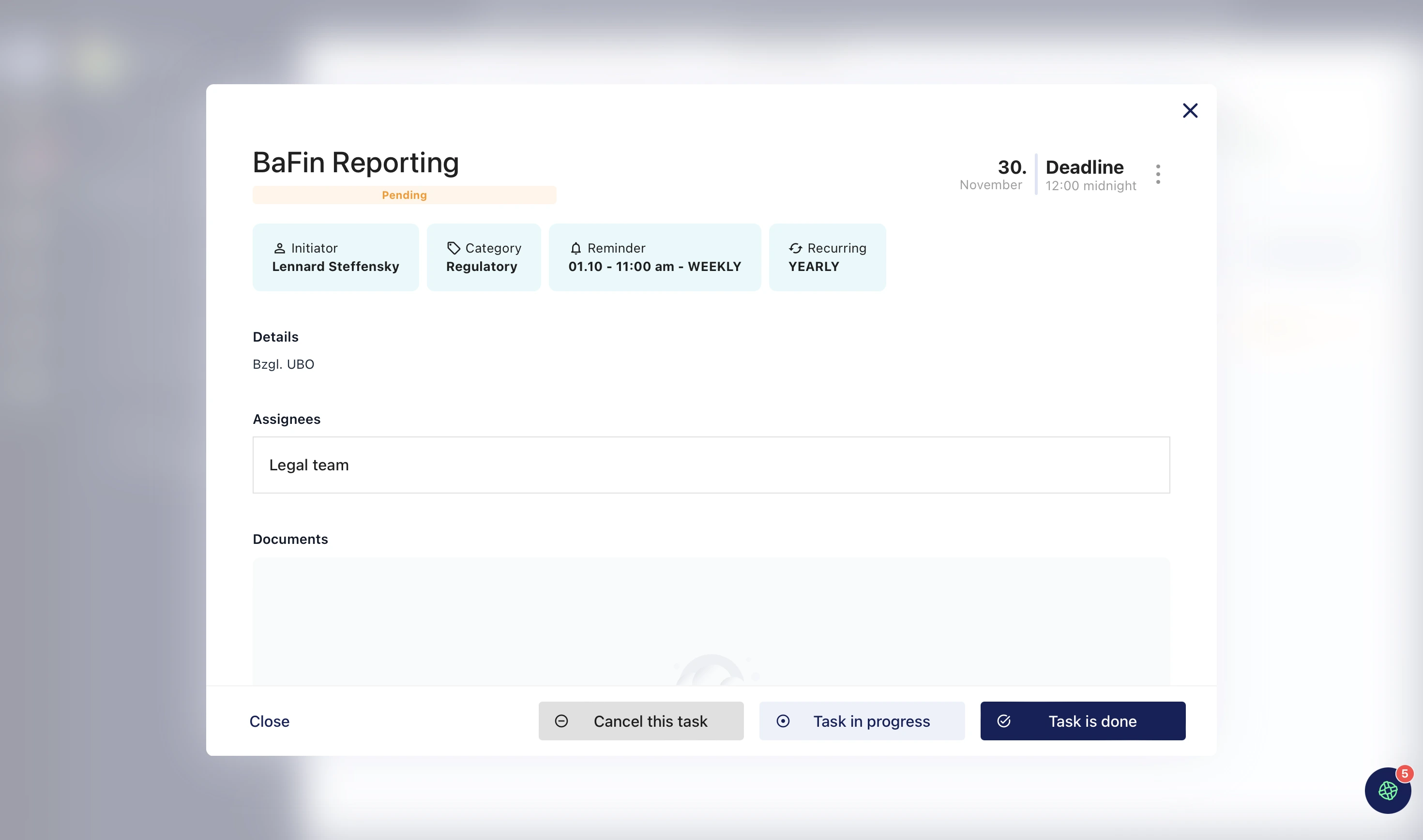The image size is (1423, 840).
Task: Click the person icon next to Initiator
Action: pos(279,249)
